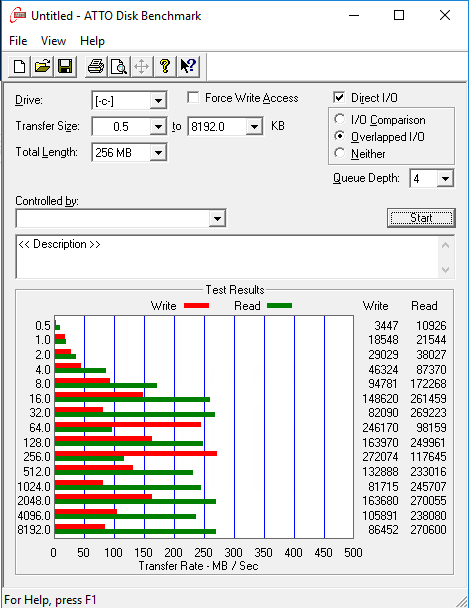Viewport: 469px width, 608px height.
Task: Open Print Preview toolbar icon
Action: pyautogui.click(x=119, y=67)
